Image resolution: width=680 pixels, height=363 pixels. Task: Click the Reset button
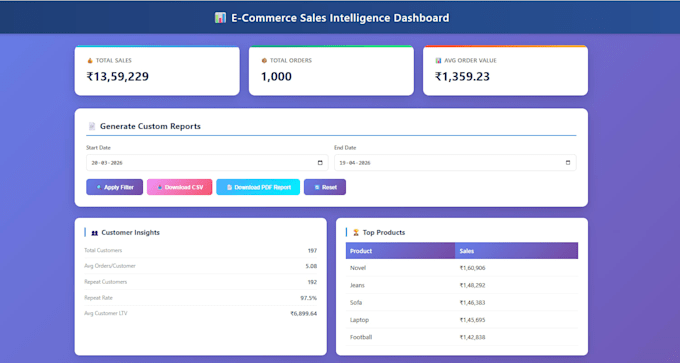click(325, 187)
